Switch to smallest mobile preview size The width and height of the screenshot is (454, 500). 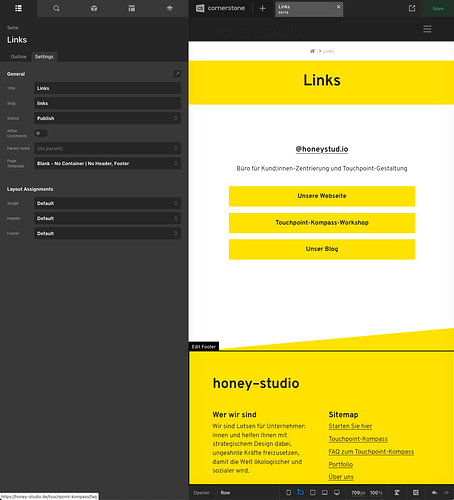click(x=289, y=492)
